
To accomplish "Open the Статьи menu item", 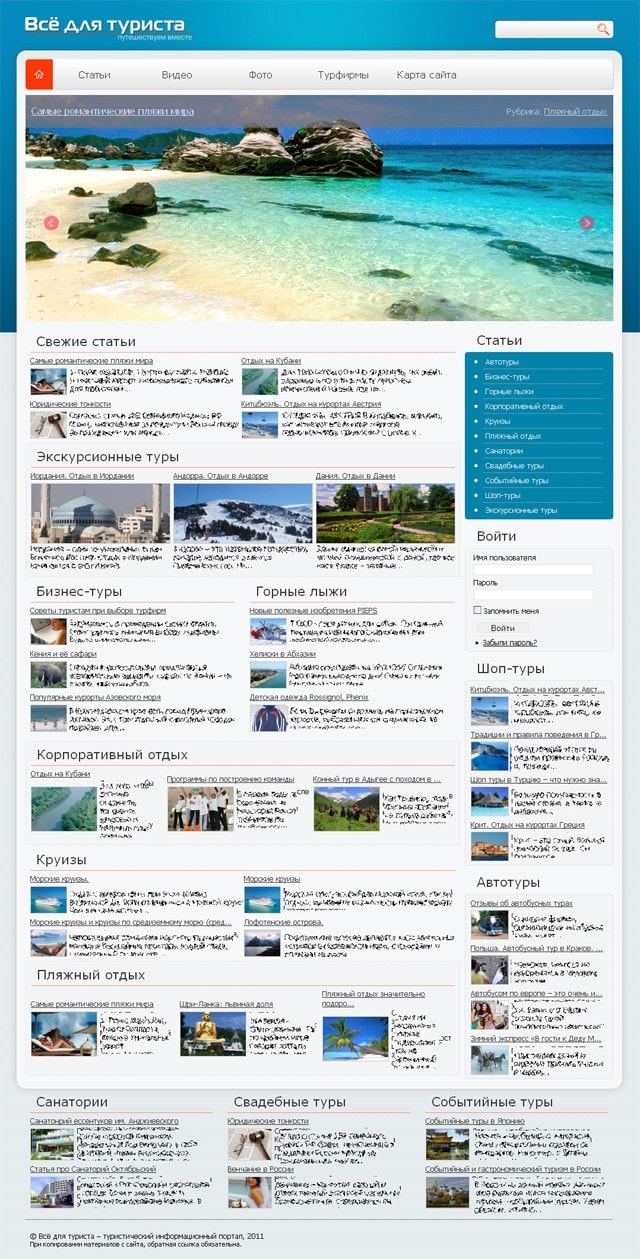I will [x=94, y=75].
